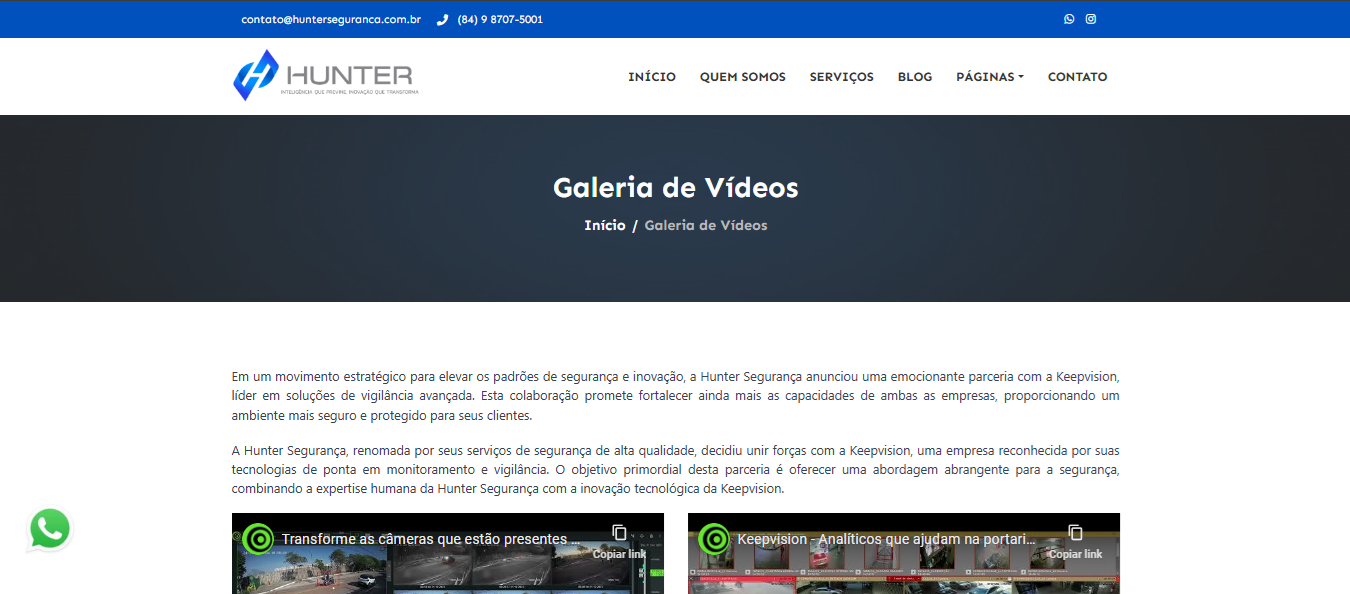Copy link of 'Transforme as câmeras' video
This screenshot has width=1350, height=594.
619,541
